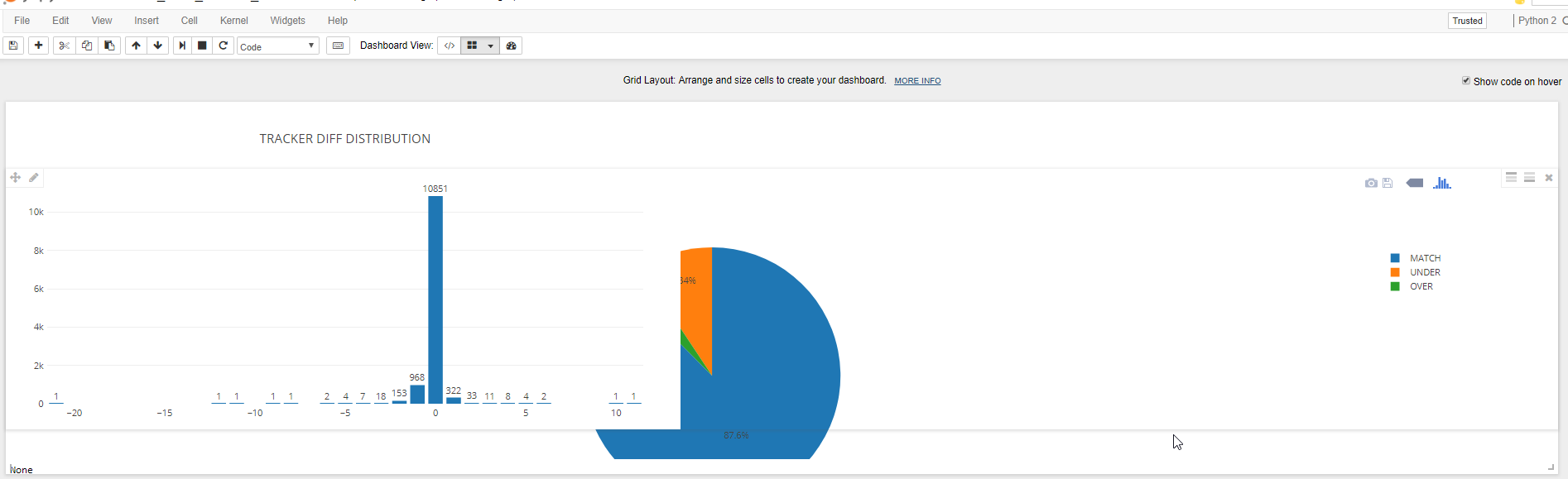
Task: Uncheck Show code on hover
Action: (x=1466, y=80)
